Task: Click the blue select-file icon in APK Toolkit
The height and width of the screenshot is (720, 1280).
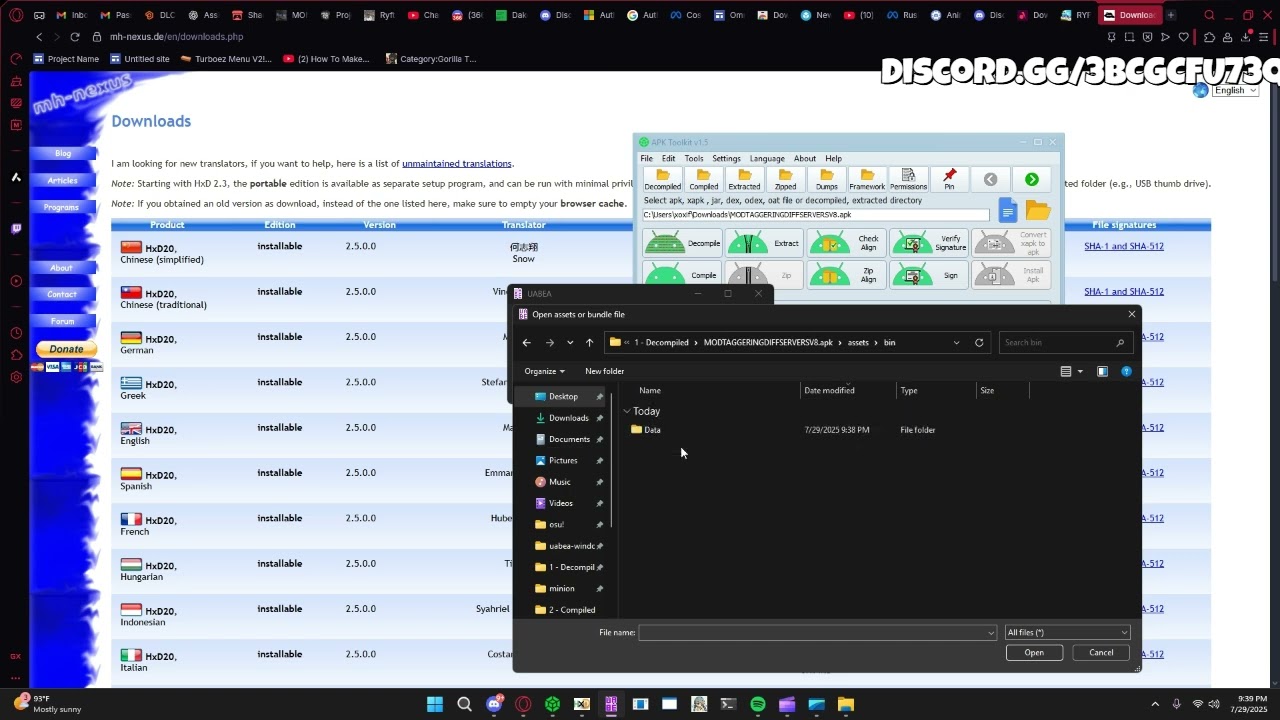Action: point(1008,211)
